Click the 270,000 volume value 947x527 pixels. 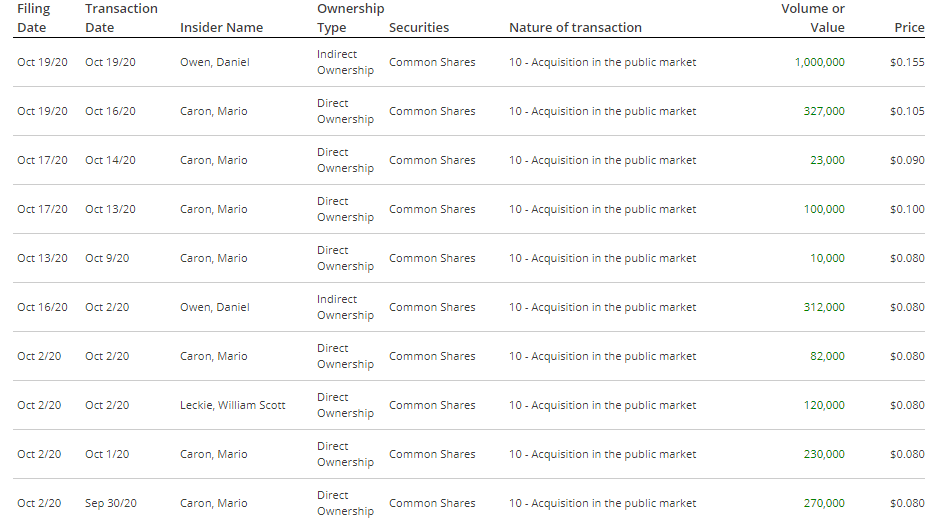[824, 503]
